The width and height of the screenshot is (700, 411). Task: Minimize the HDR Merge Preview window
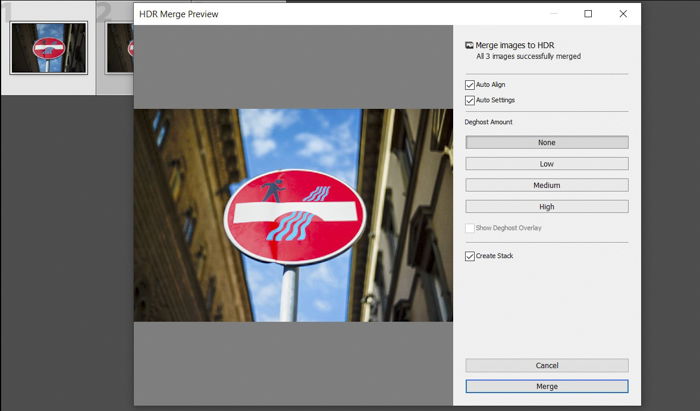(554, 14)
